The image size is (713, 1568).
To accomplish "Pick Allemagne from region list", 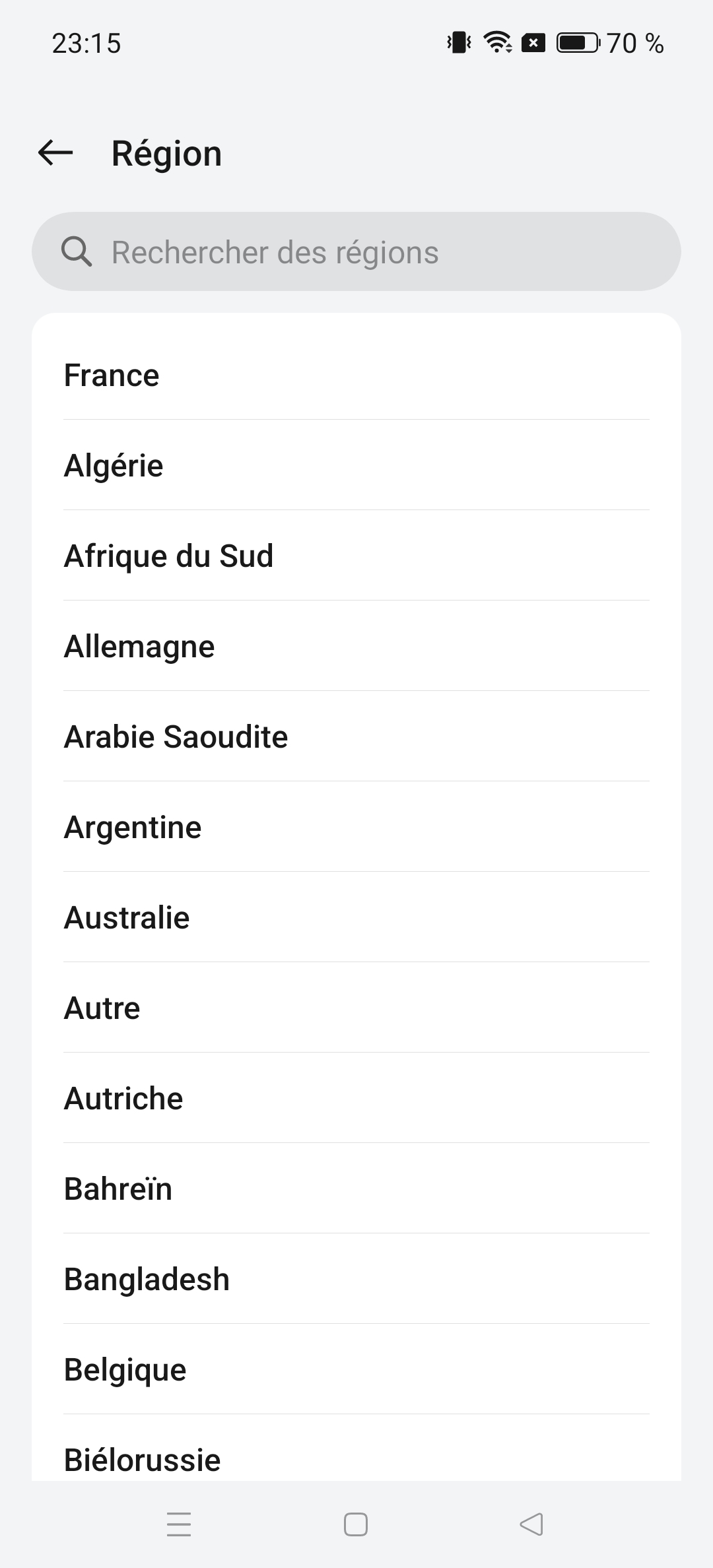I will 356,646.
